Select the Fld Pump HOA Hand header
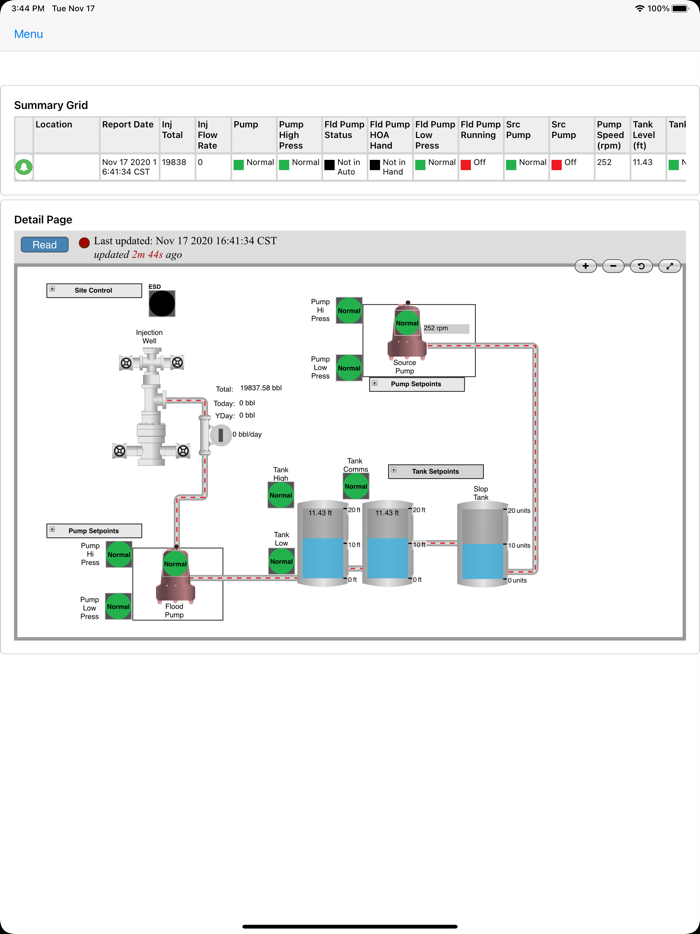The width and height of the screenshot is (700, 934). 390,135
